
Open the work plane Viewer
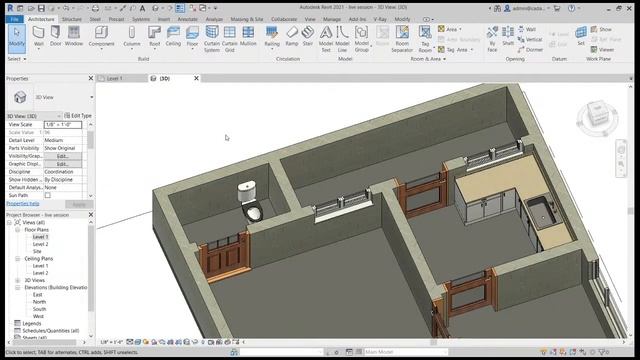coord(602,49)
